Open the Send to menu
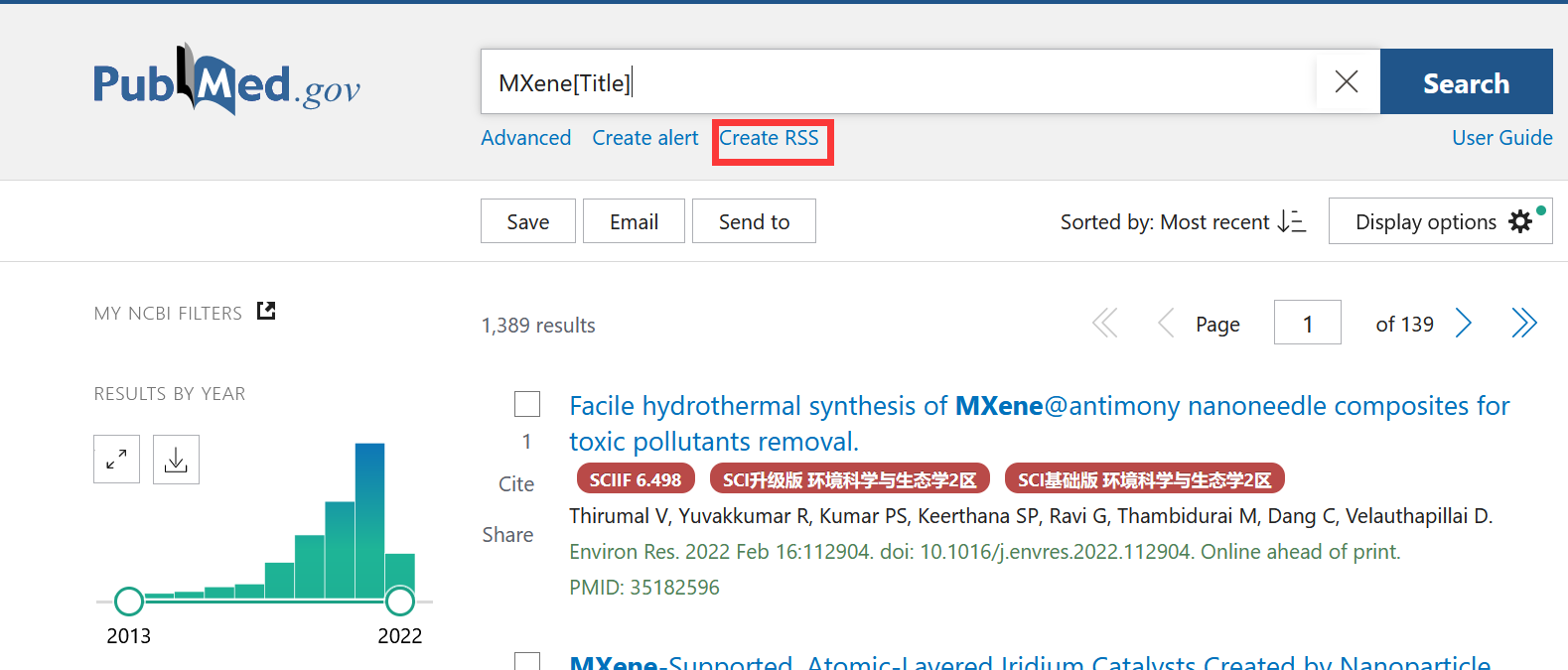This screenshot has height=670, width=1568. click(x=754, y=221)
